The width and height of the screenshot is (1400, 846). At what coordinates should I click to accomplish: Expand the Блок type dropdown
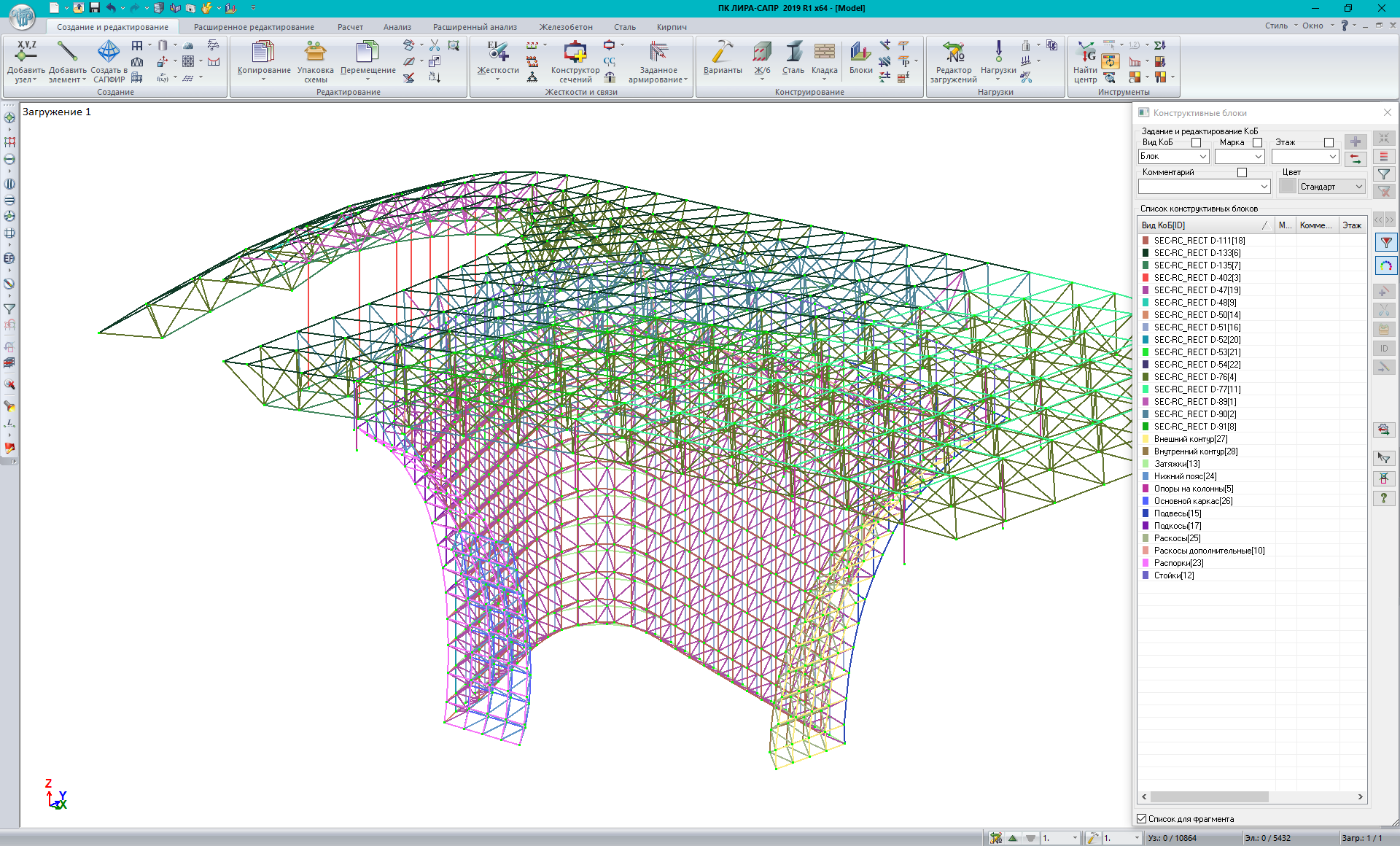pyautogui.click(x=1202, y=157)
